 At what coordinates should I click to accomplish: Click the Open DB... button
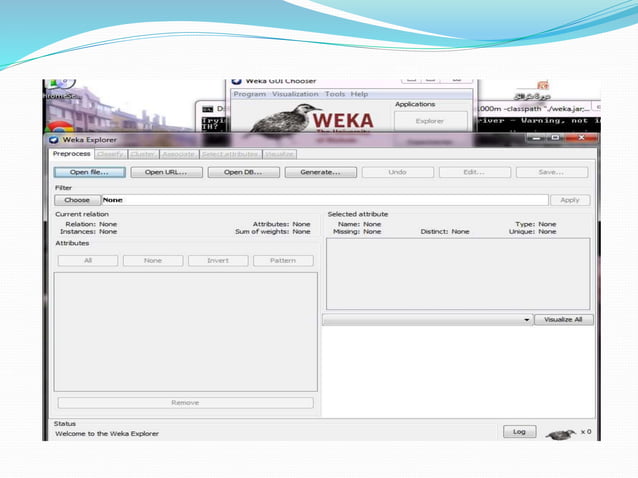click(x=243, y=172)
